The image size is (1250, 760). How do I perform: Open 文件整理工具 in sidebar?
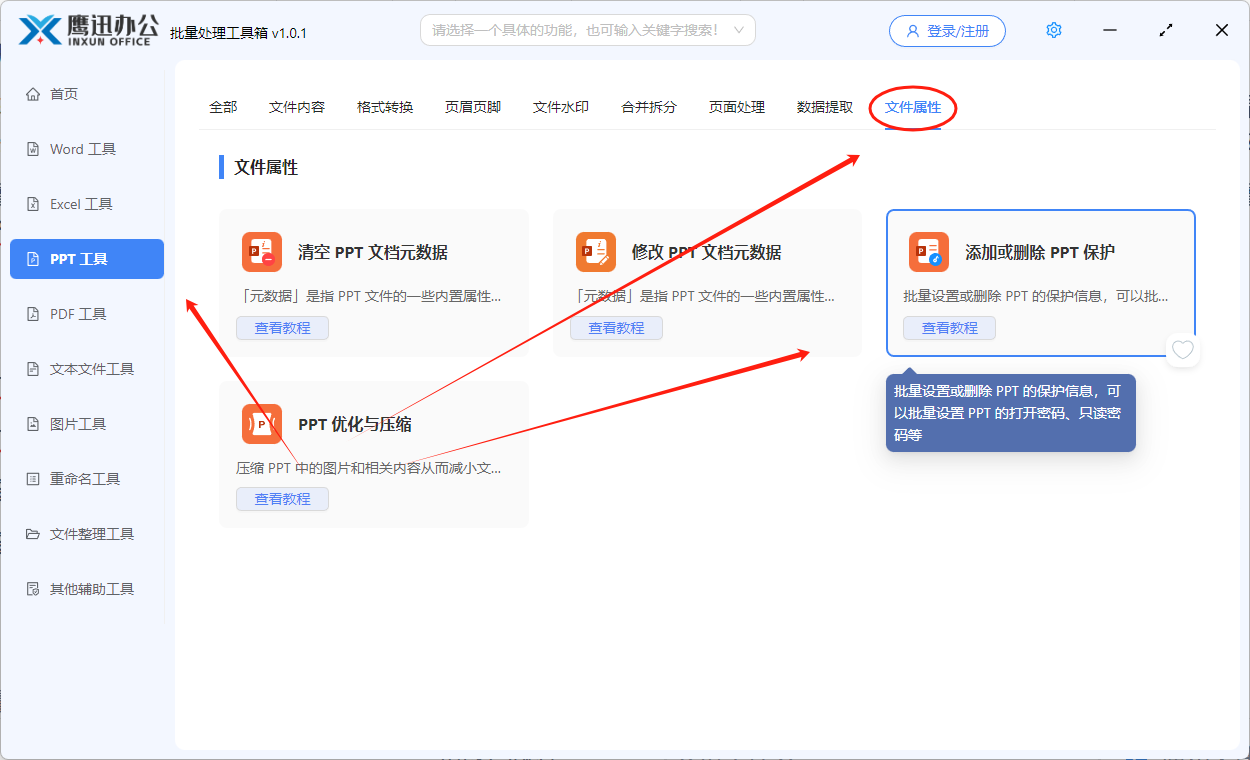pyautogui.click(x=87, y=534)
